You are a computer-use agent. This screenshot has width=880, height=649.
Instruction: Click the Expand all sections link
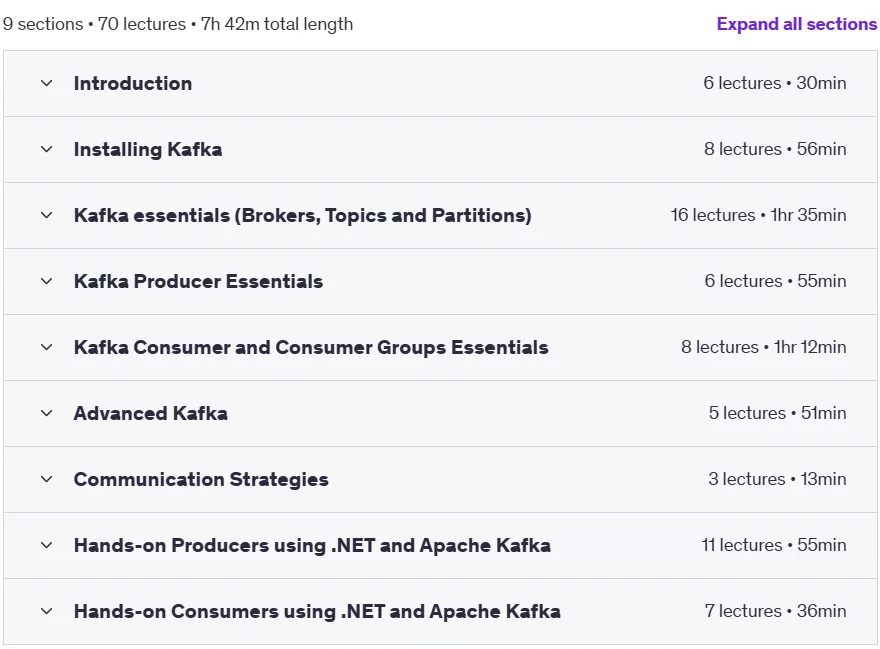click(x=796, y=24)
